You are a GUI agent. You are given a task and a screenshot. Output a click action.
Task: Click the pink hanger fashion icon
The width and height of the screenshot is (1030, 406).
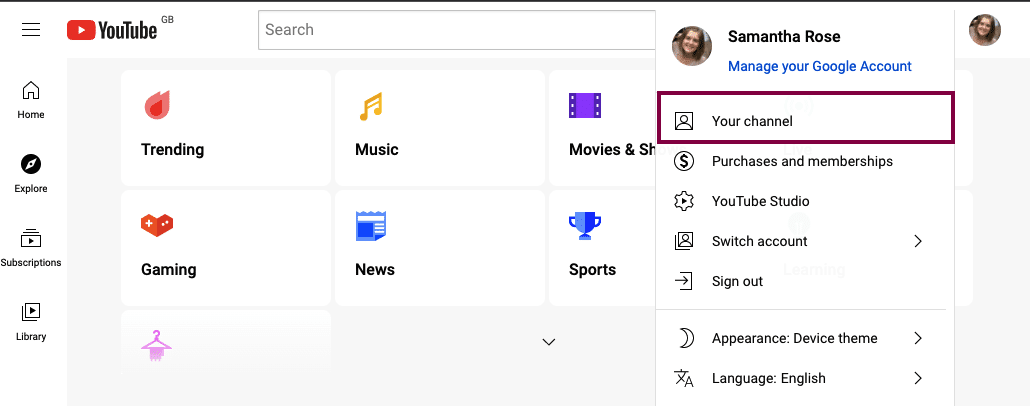(x=156, y=346)
